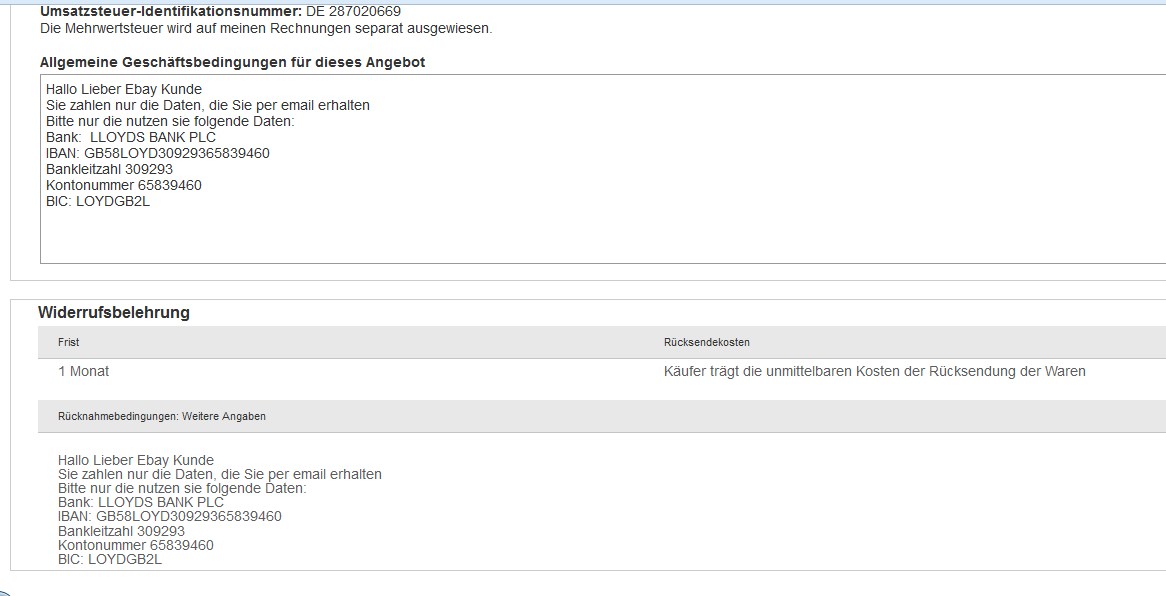Click the Rücknahmebedingungen: Weitere Angaben header row
1166x596 pixels.
click(x=602, y=416)
